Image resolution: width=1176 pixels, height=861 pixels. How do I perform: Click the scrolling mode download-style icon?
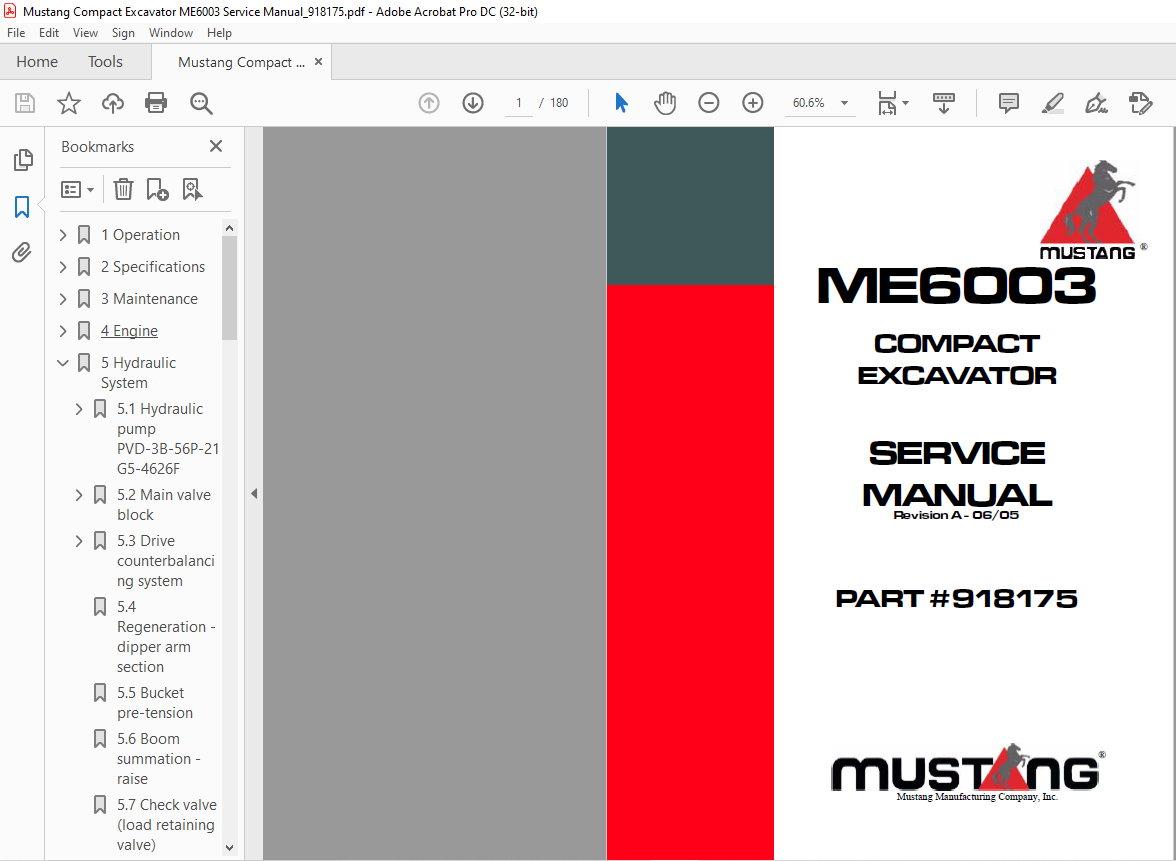coord(944,103)
